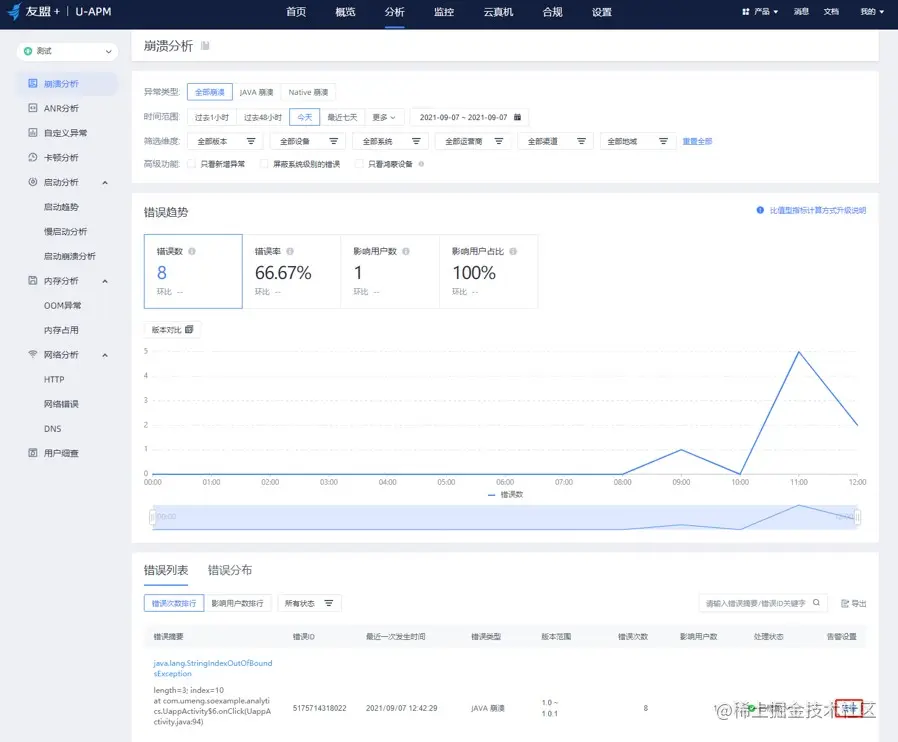Select 全部崩溃 exception type
Viewport: 898px width, 742px height.
tap(210, 92)
